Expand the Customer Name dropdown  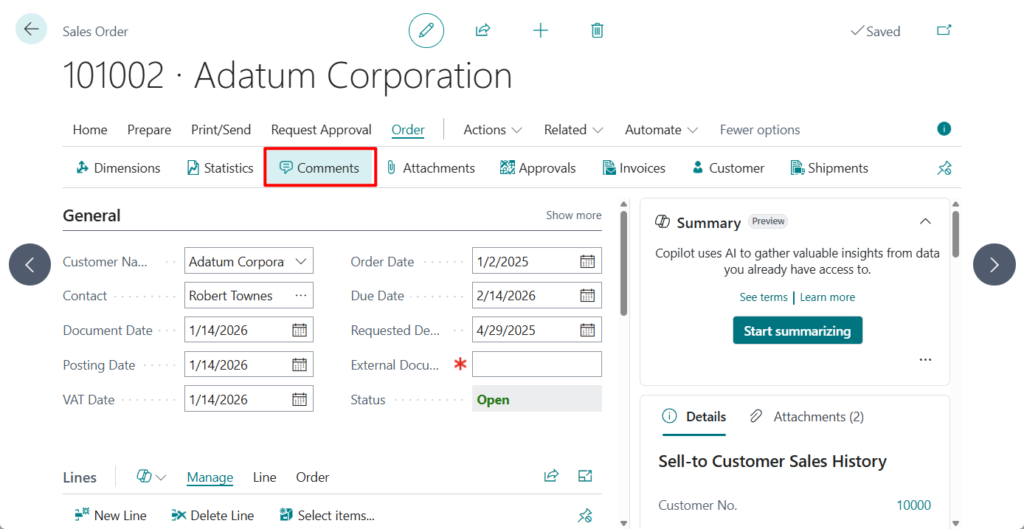(x=299, y=262)
